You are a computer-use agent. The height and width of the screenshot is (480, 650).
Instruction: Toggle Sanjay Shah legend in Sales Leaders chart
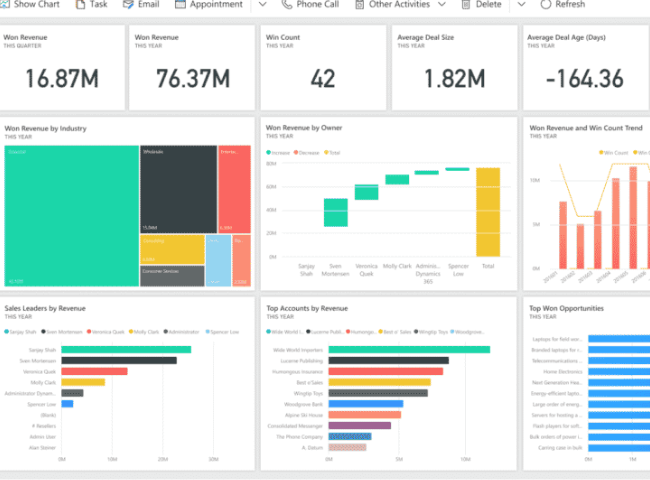24,331
